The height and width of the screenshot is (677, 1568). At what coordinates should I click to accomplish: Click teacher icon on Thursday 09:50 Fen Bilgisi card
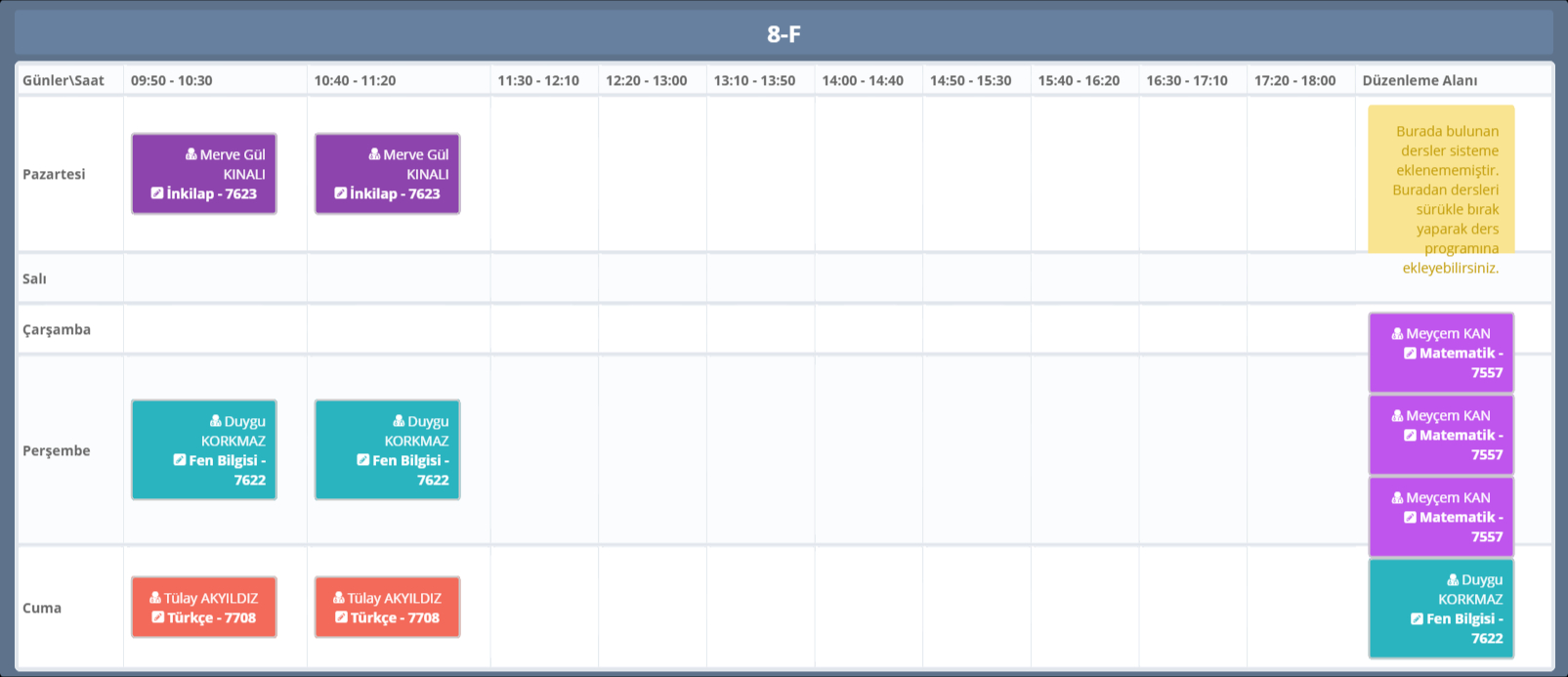coord(216,421)
